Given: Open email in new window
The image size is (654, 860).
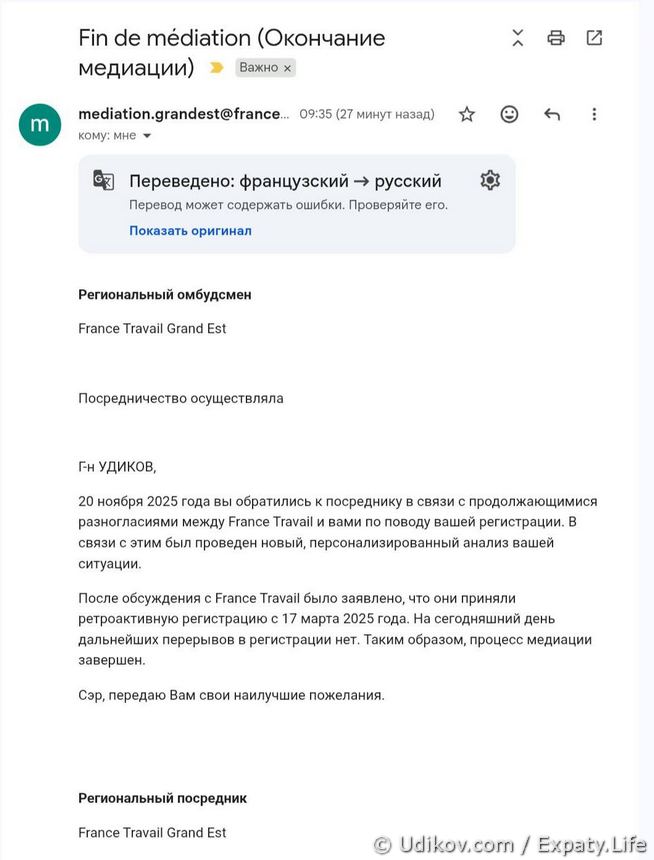Looking at the screenshot, I should click(594, 38).
